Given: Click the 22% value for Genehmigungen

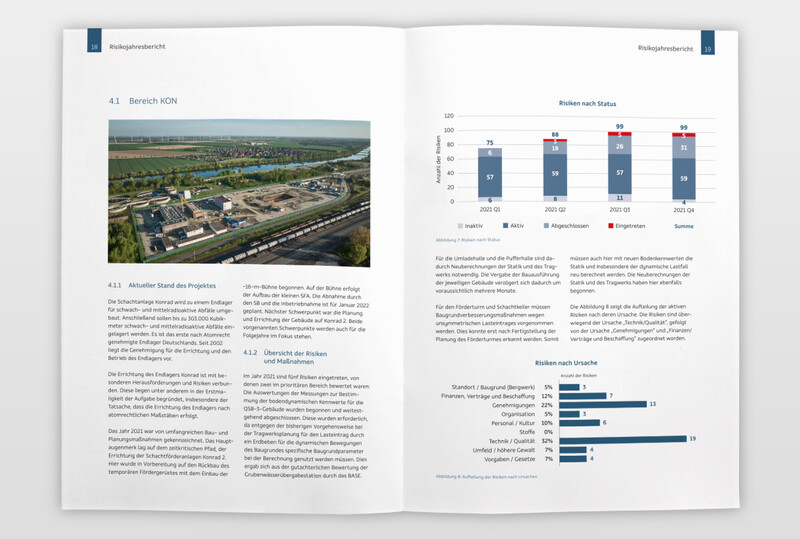Looking at the screenshot, I should (547, 405).
